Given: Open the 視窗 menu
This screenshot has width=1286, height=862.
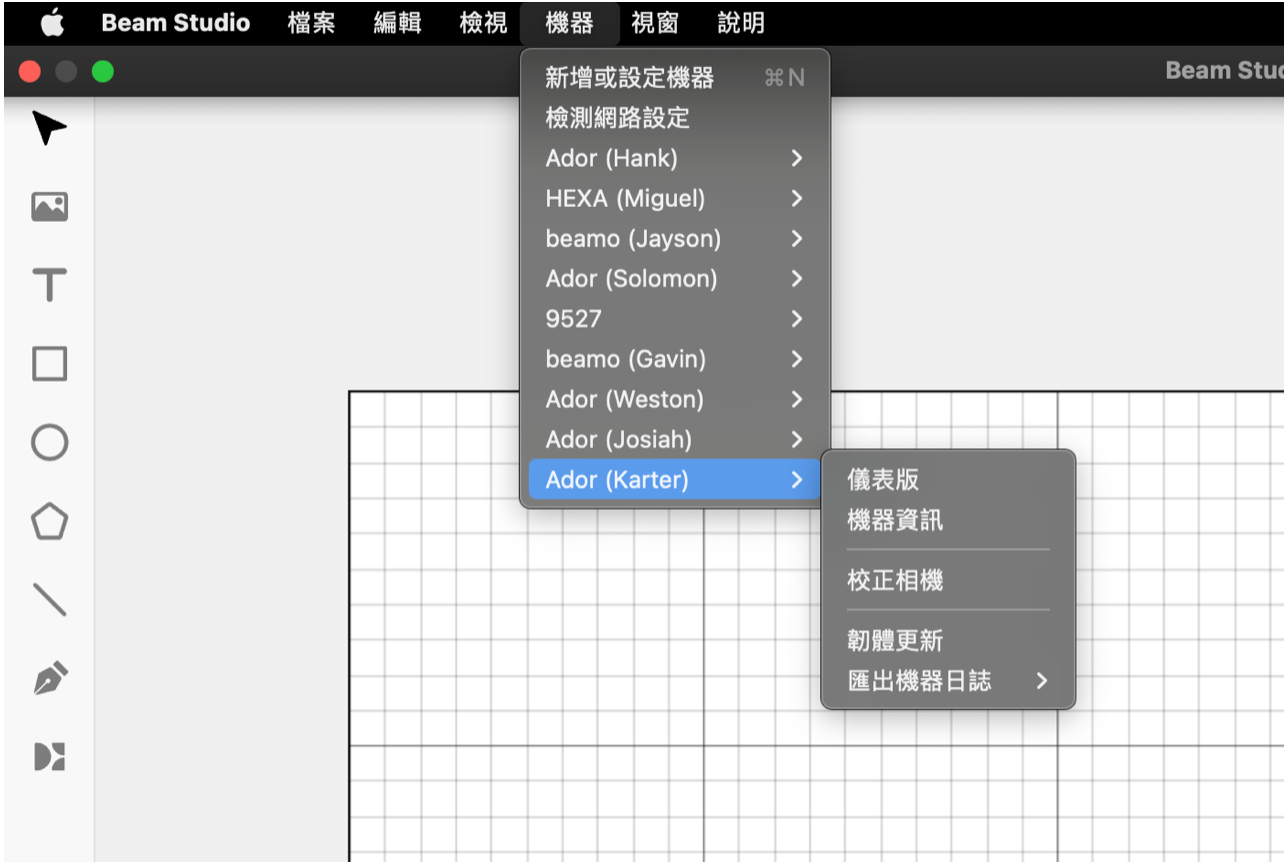Looking at the screenshot, I should tap(655, 23).
